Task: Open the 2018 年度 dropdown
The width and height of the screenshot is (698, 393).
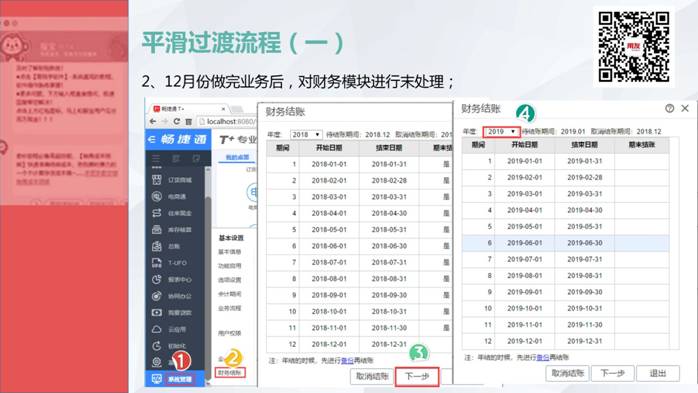Action: [x=306, y=134]
